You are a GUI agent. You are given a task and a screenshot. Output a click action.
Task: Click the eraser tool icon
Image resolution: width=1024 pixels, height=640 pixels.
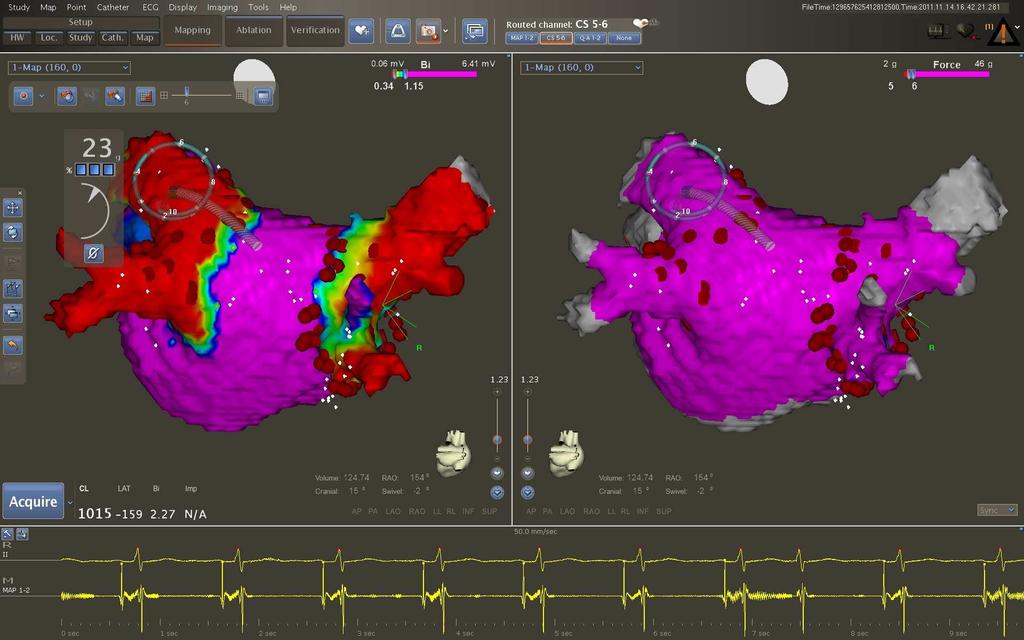pyautogui.click(x=115, y=96)
